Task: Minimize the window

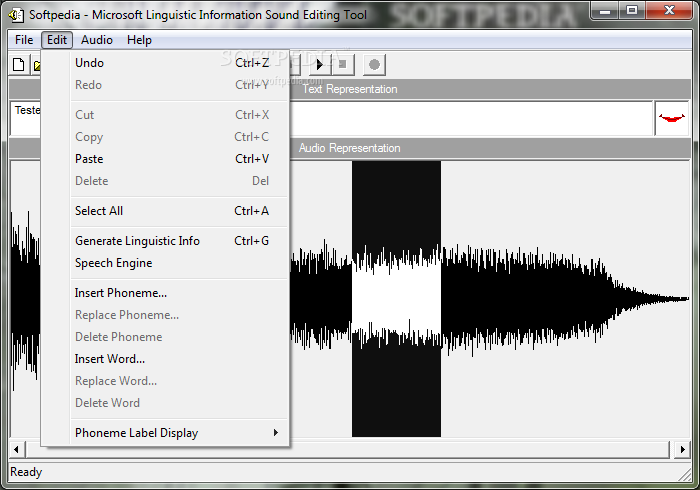Action: click(x=605, y=11)
